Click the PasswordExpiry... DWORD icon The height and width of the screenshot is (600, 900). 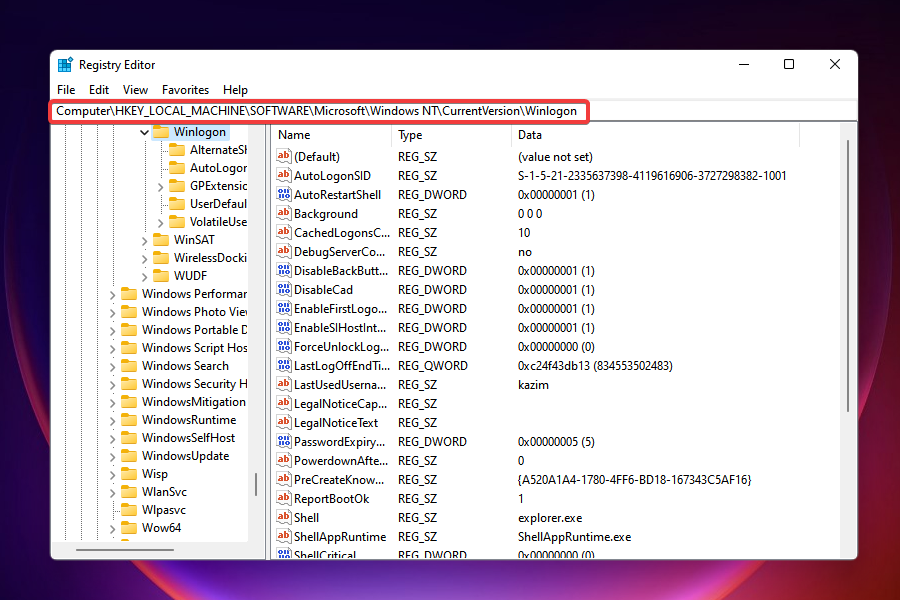[284, 441]
